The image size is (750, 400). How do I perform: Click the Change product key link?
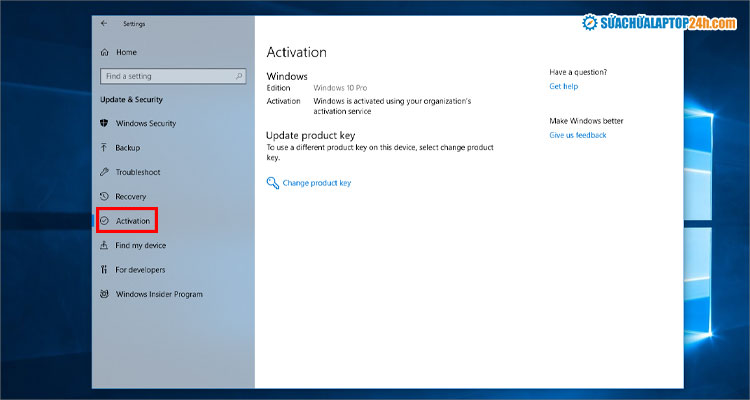[316, 183]
